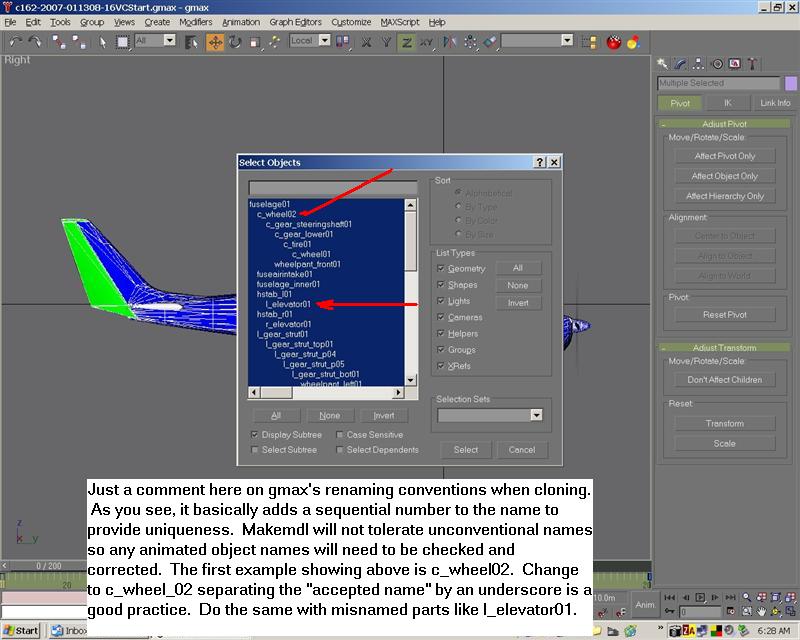Click object list scroll down arrow
The width and height of the screenshot is (800, 640).
click(411, 380)
